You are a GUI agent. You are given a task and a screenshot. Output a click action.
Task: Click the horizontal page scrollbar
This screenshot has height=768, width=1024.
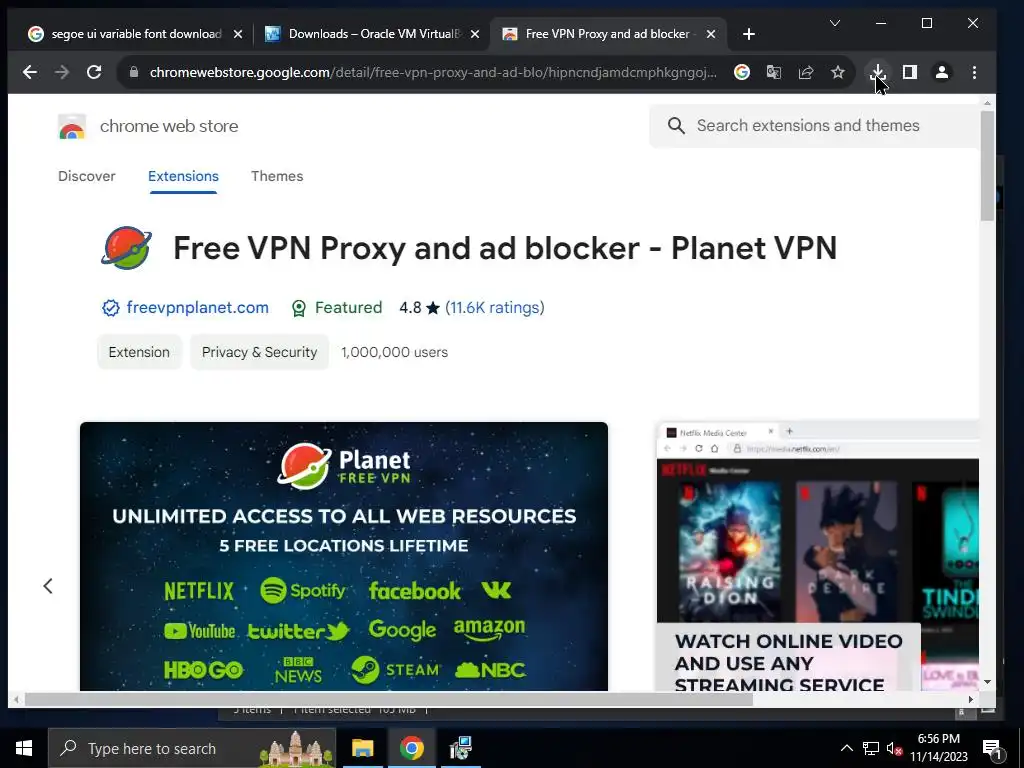pyautogui.click(x=388, y=699)
